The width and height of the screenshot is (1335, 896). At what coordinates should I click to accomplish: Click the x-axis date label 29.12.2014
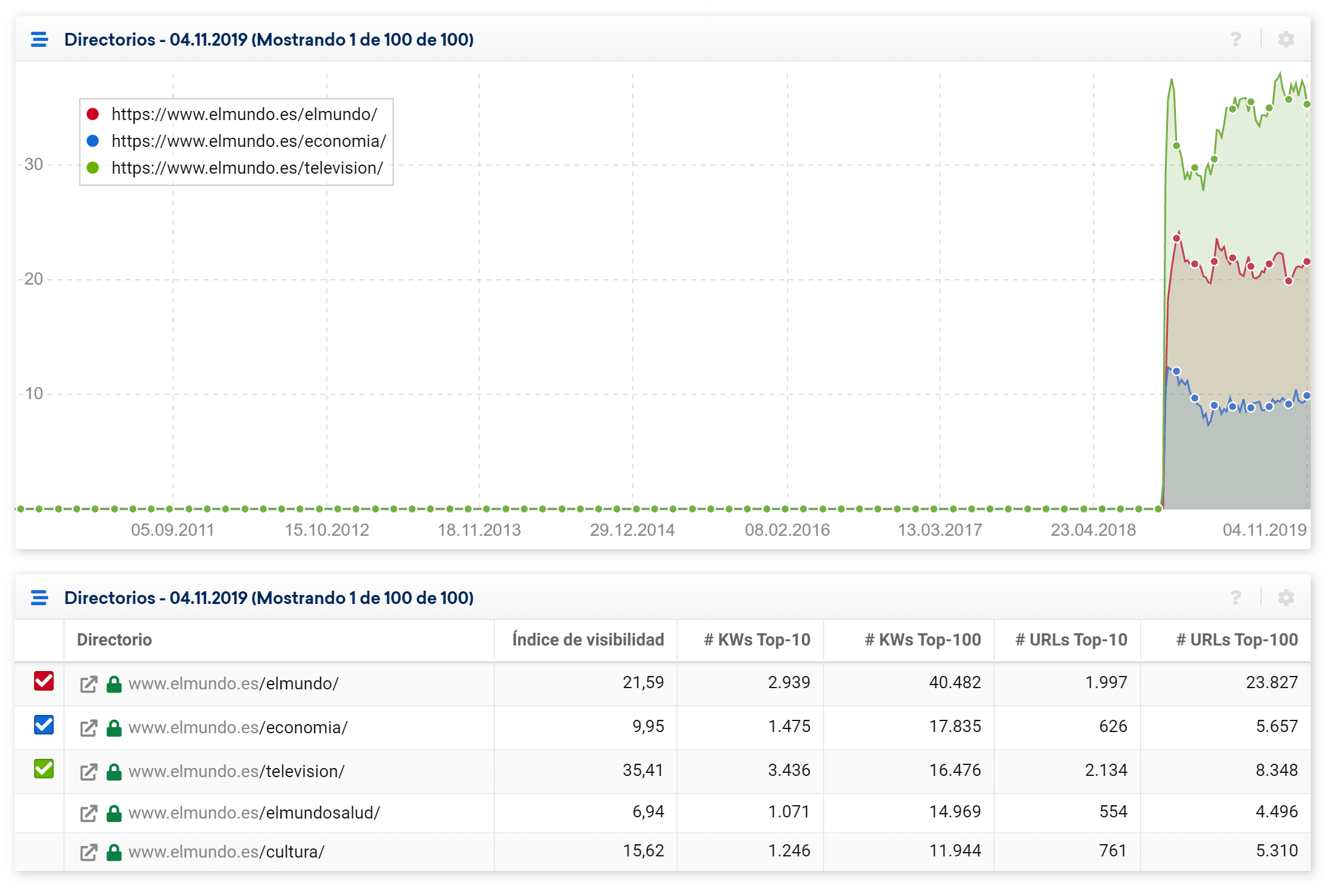pyautogui.click(x=632, y=530)
